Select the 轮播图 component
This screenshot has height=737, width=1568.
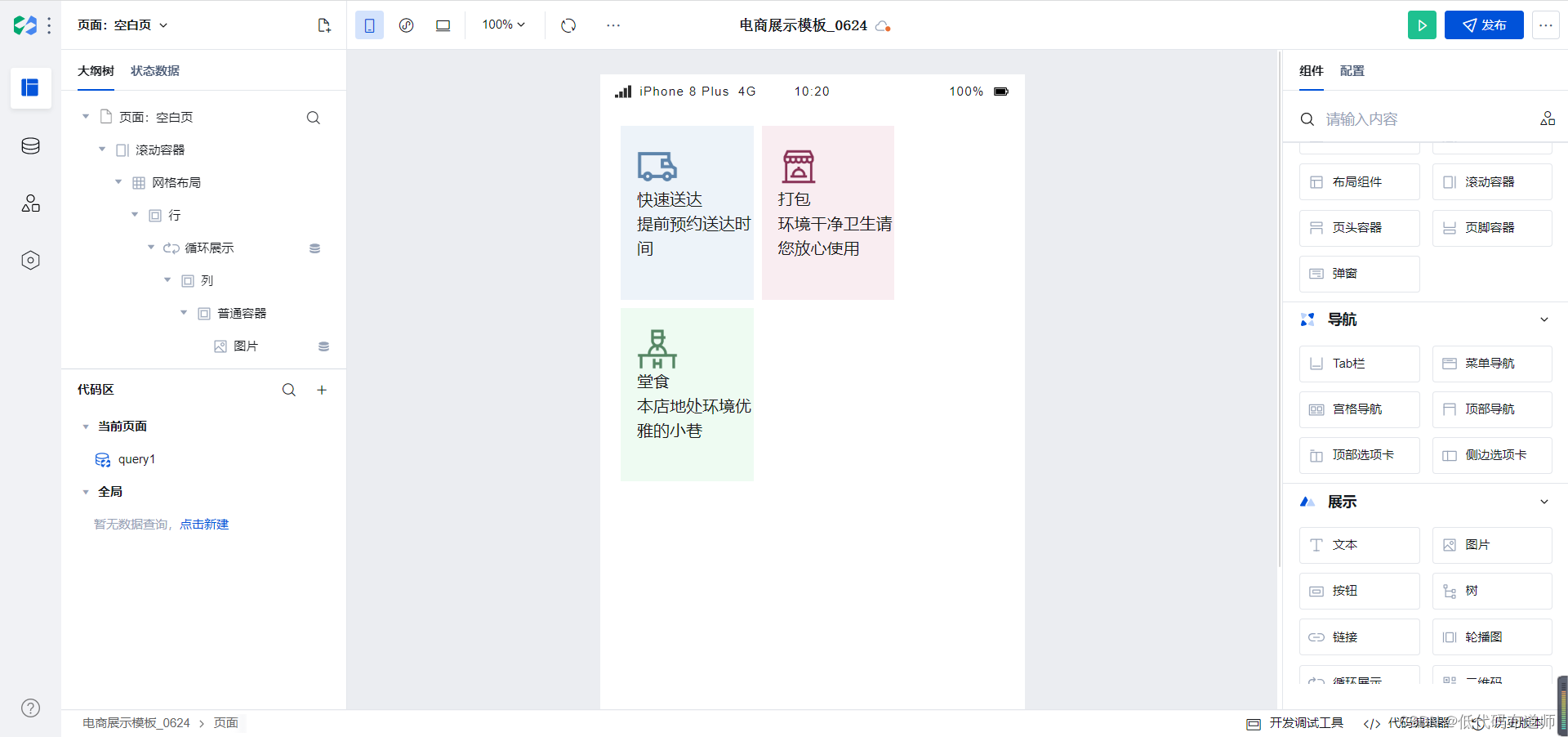[1492, 637]
